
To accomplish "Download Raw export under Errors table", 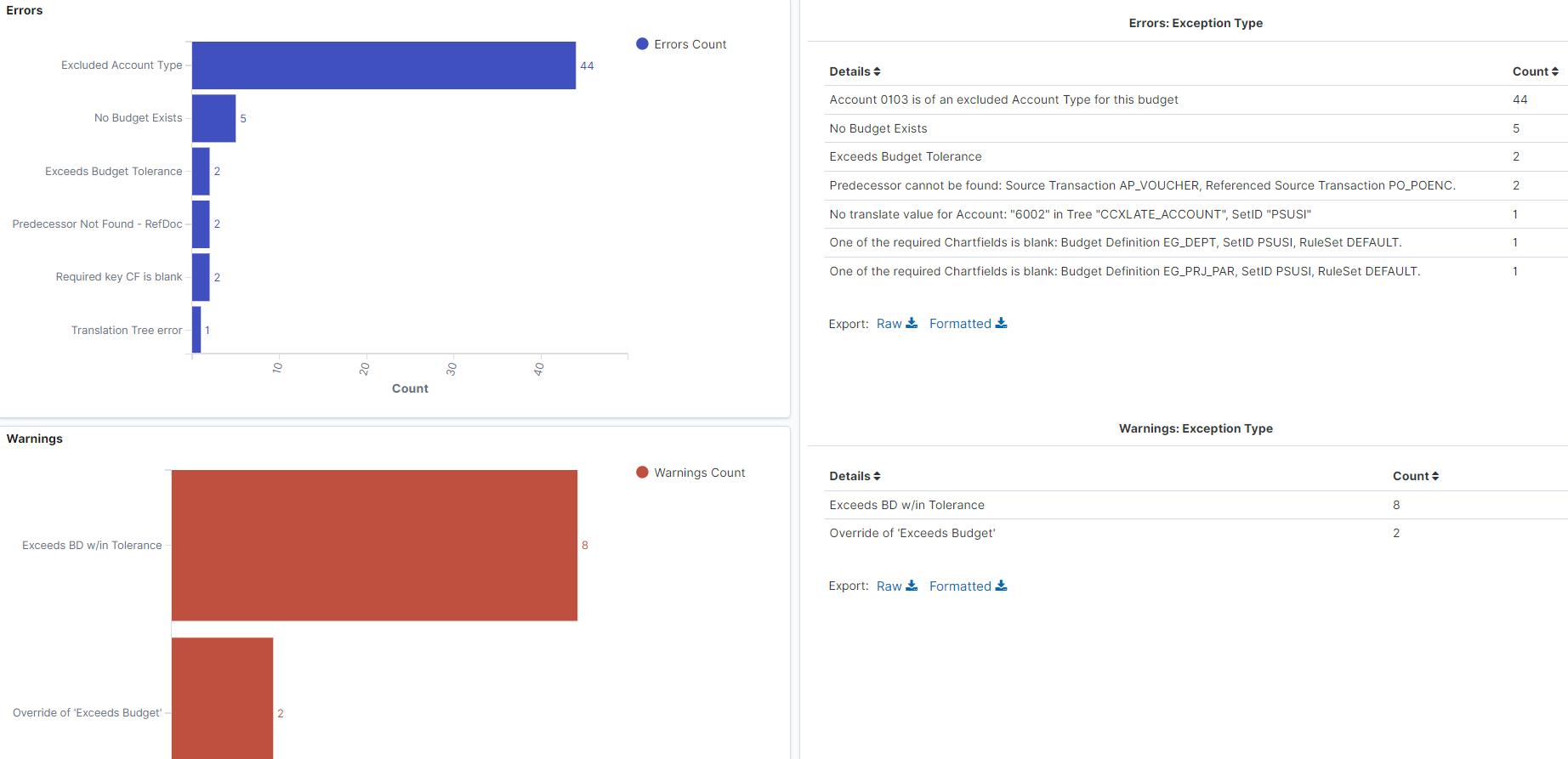I will (x=897, y=324).
